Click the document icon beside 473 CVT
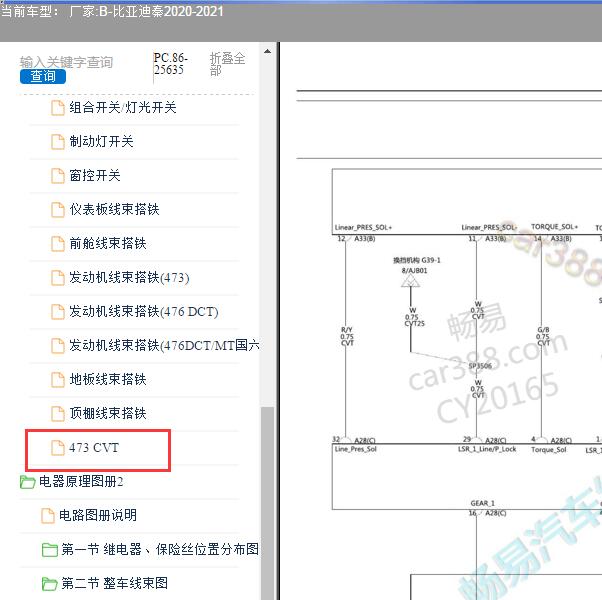The height and width of the screenshot is (600, 602). click(58, 448)
